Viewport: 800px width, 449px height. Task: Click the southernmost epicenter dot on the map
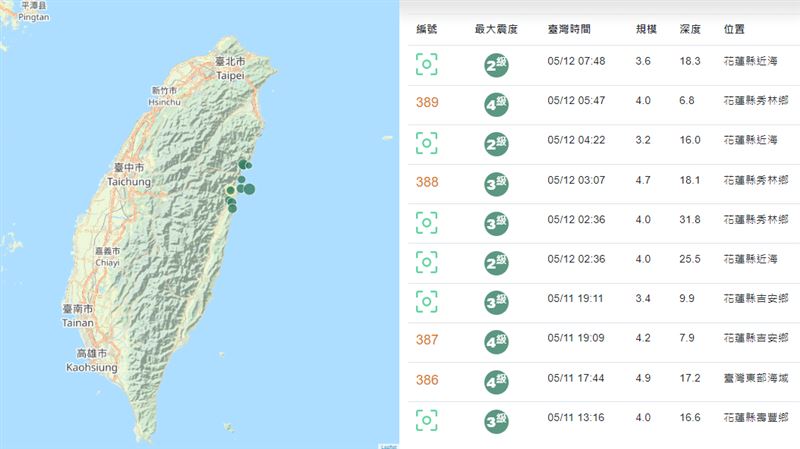232,208
